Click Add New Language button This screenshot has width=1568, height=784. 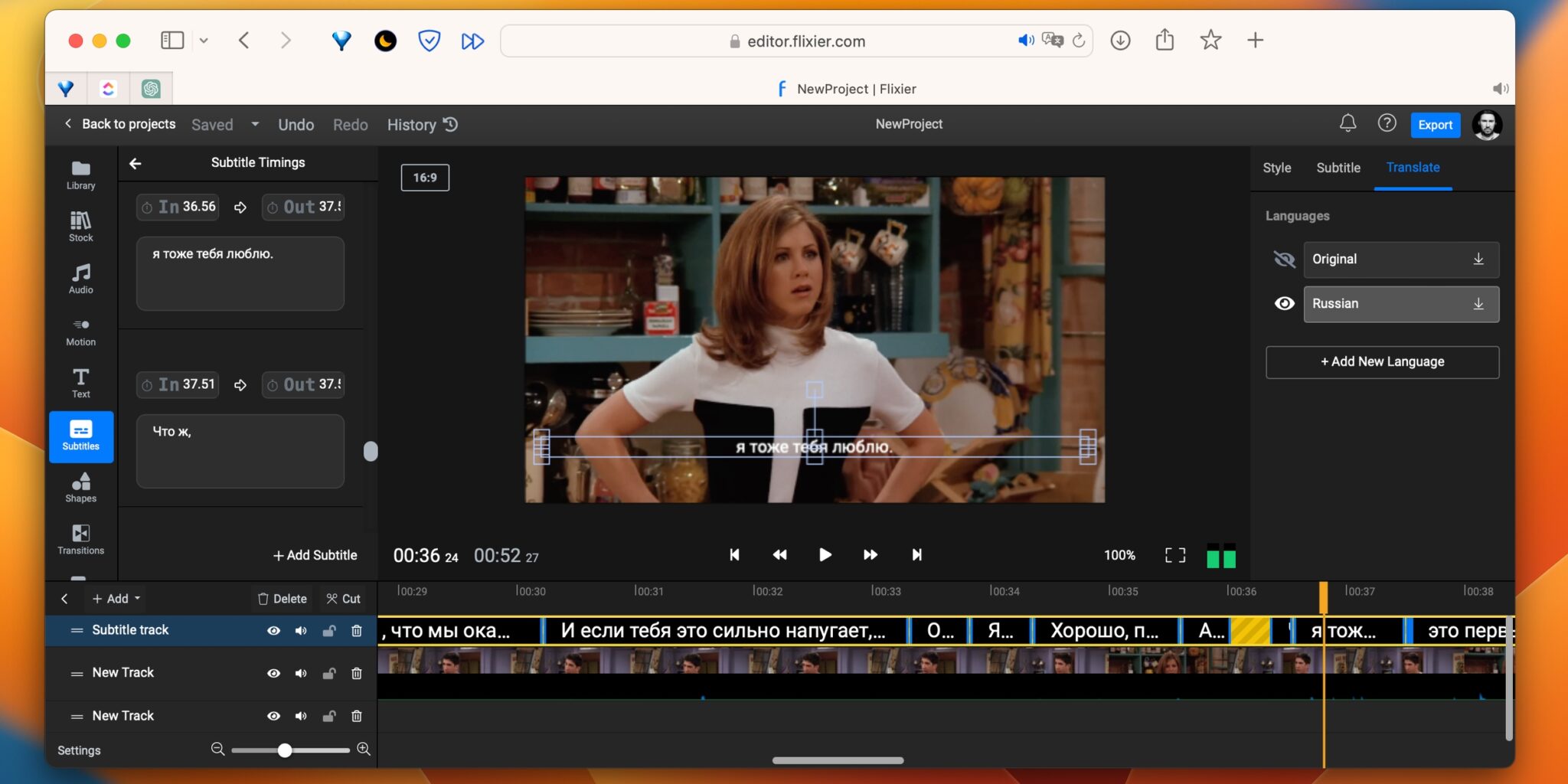[x=1382, y=362]
